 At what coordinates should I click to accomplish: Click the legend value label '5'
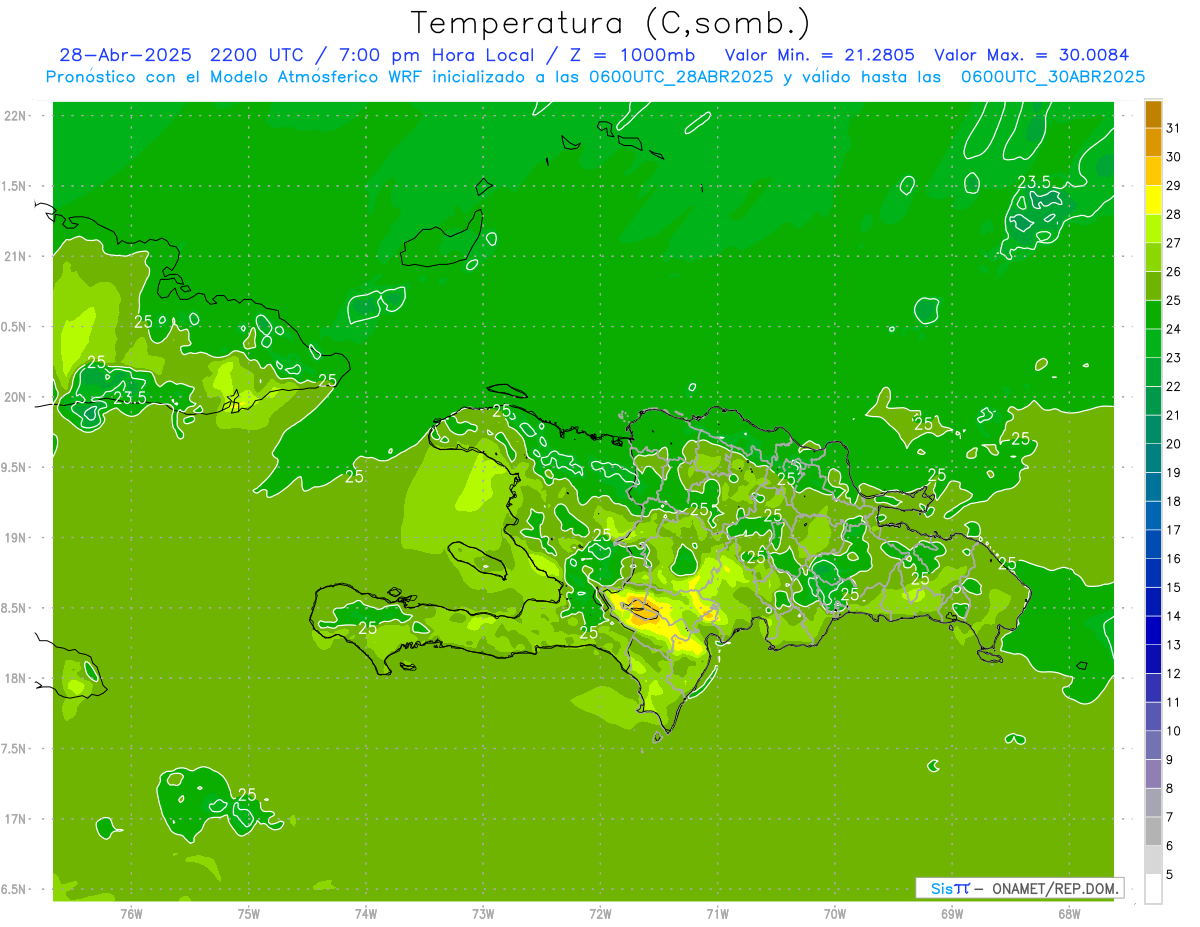tap(1170, 874)
